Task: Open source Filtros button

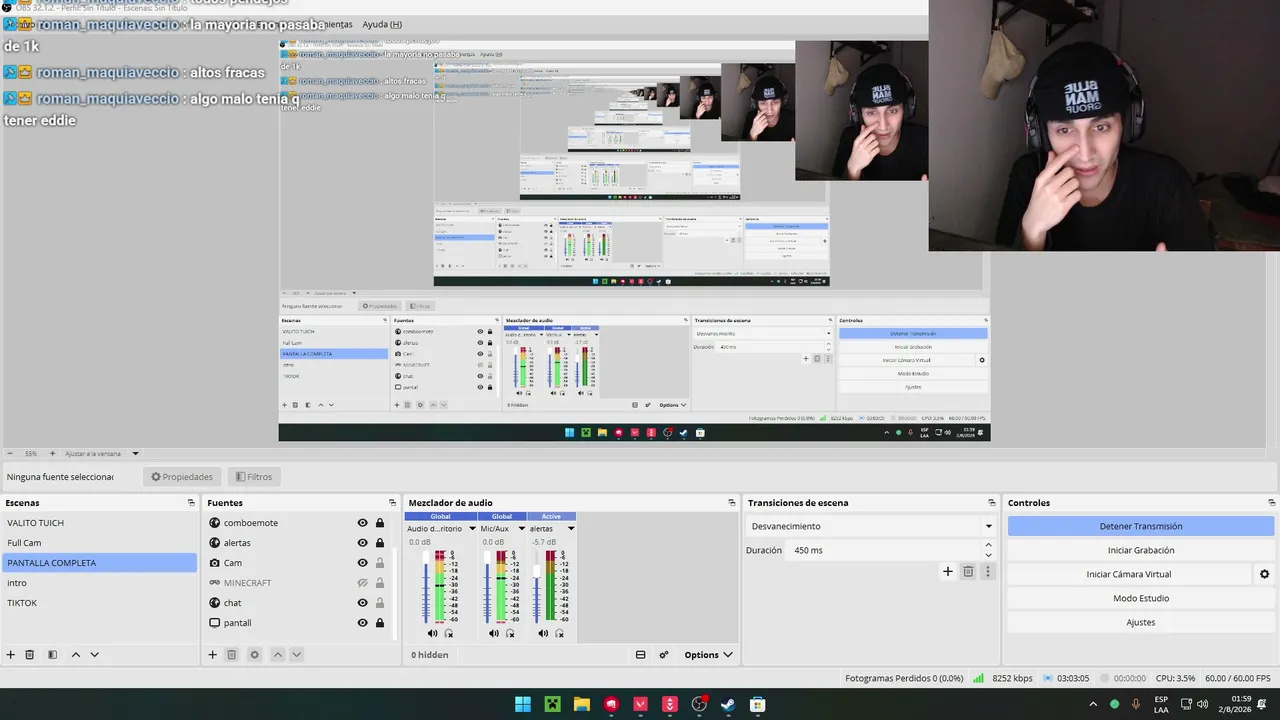Action: pos(253,477)
